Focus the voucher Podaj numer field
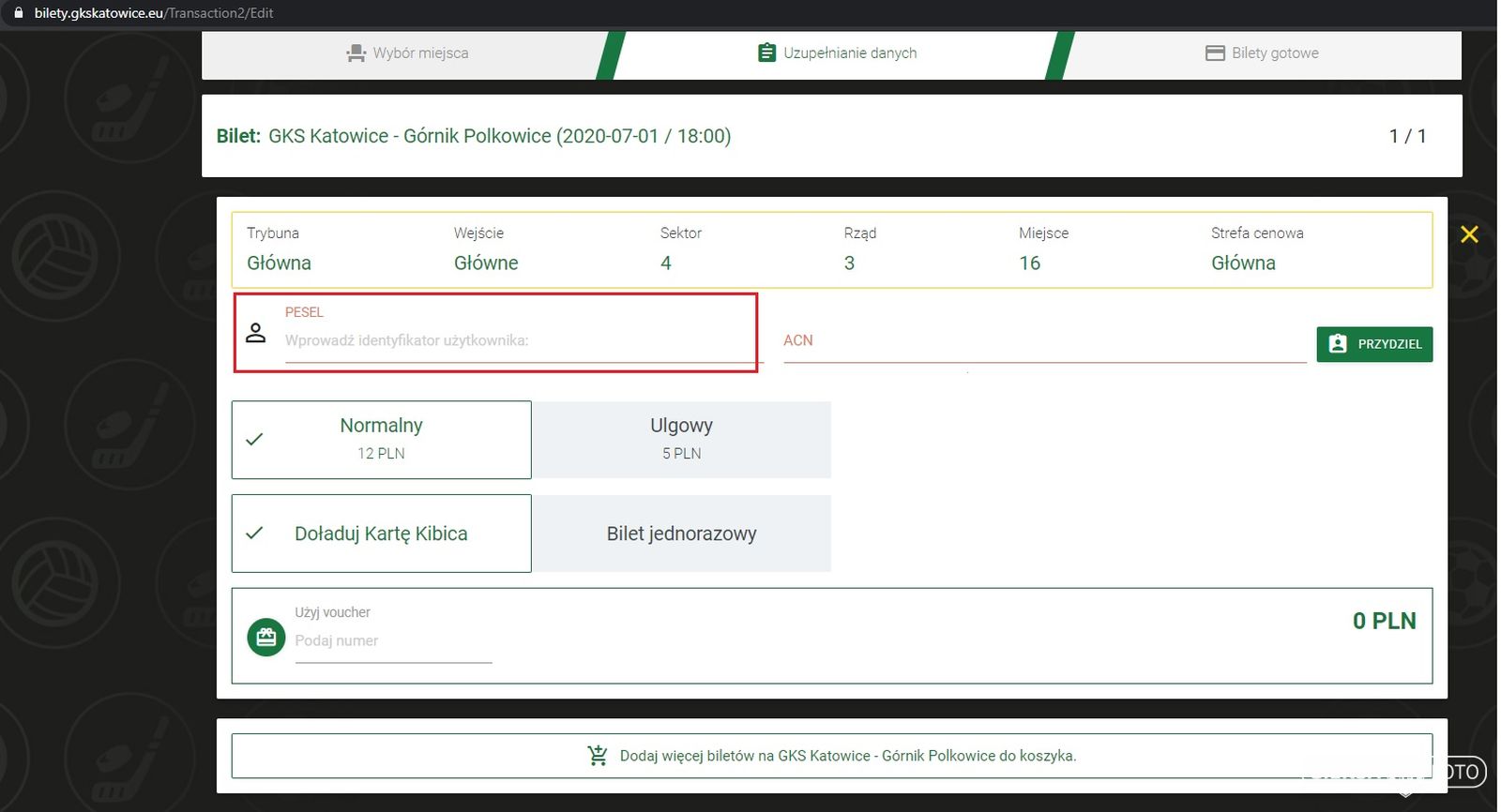The width and height of the screenshot is (1501, 812). click(393, 641)
